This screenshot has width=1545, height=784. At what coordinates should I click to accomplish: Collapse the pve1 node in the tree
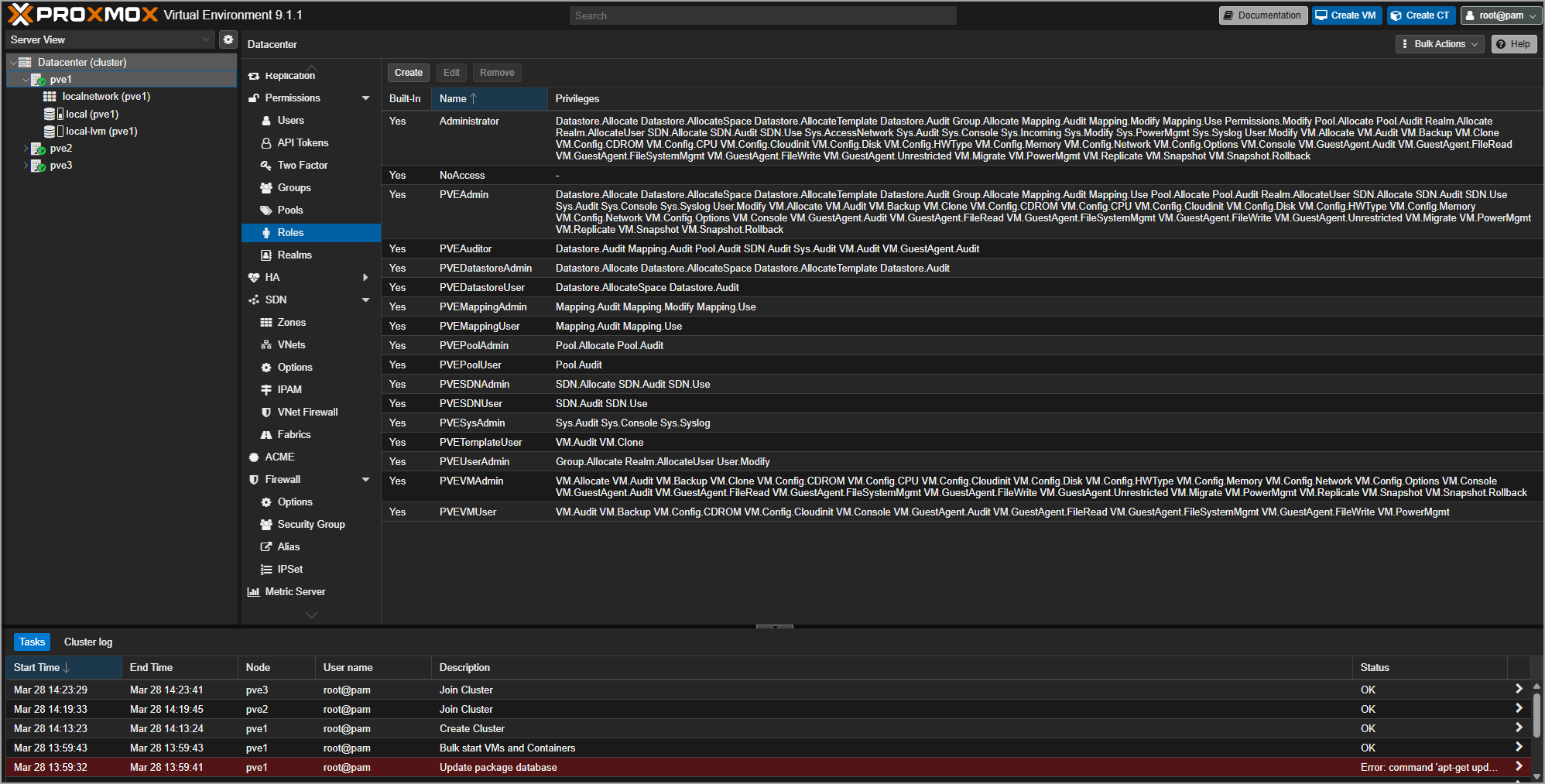(x=26, y=80)
